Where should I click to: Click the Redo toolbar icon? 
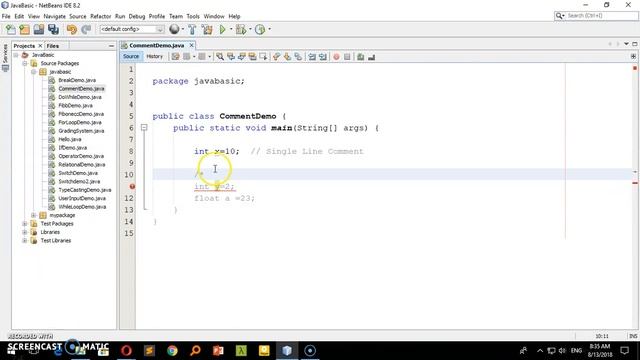[x=86, y=29]
